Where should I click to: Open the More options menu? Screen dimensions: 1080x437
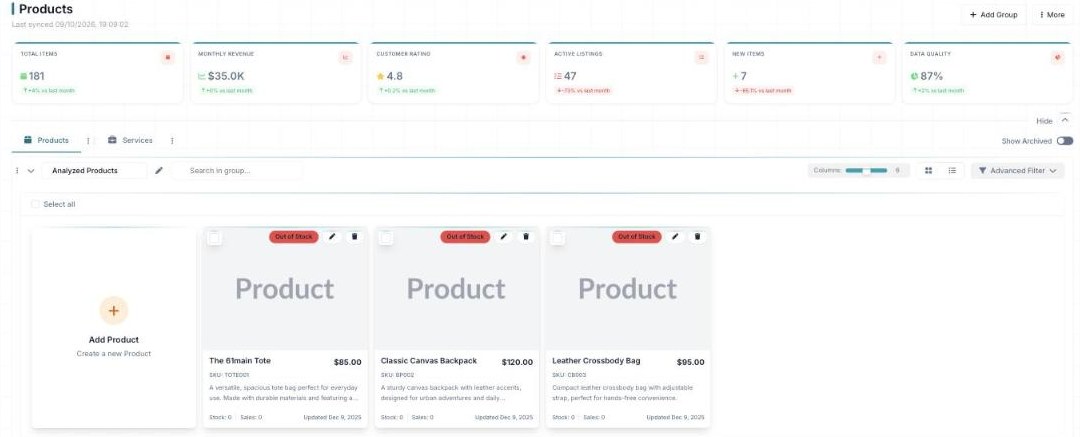click(x=1052, y=14)
